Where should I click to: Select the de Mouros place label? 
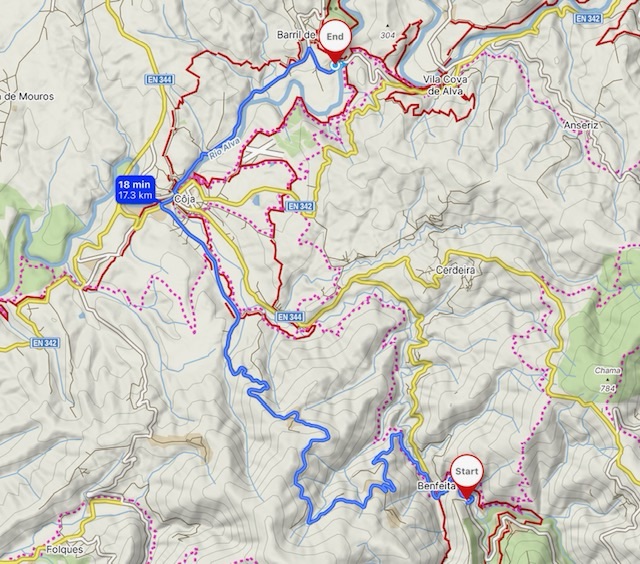[x=27, y=97]
